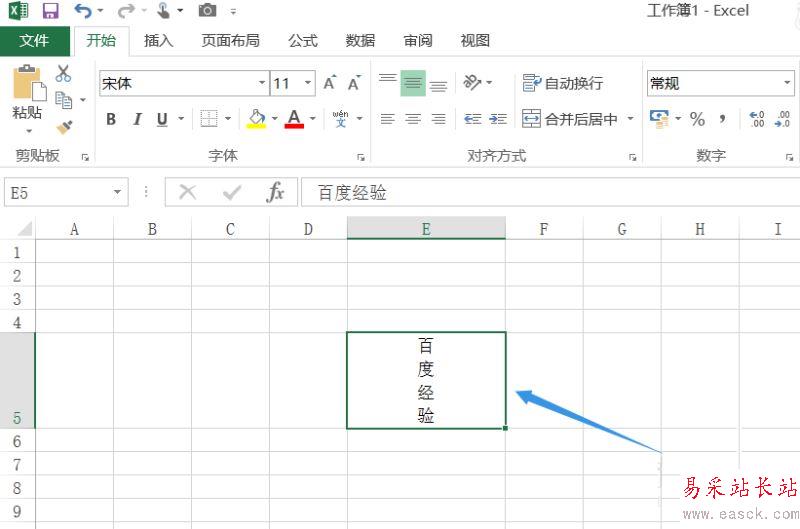
Task: Open the fill color dropdown arrow
Action: [274, 119]
